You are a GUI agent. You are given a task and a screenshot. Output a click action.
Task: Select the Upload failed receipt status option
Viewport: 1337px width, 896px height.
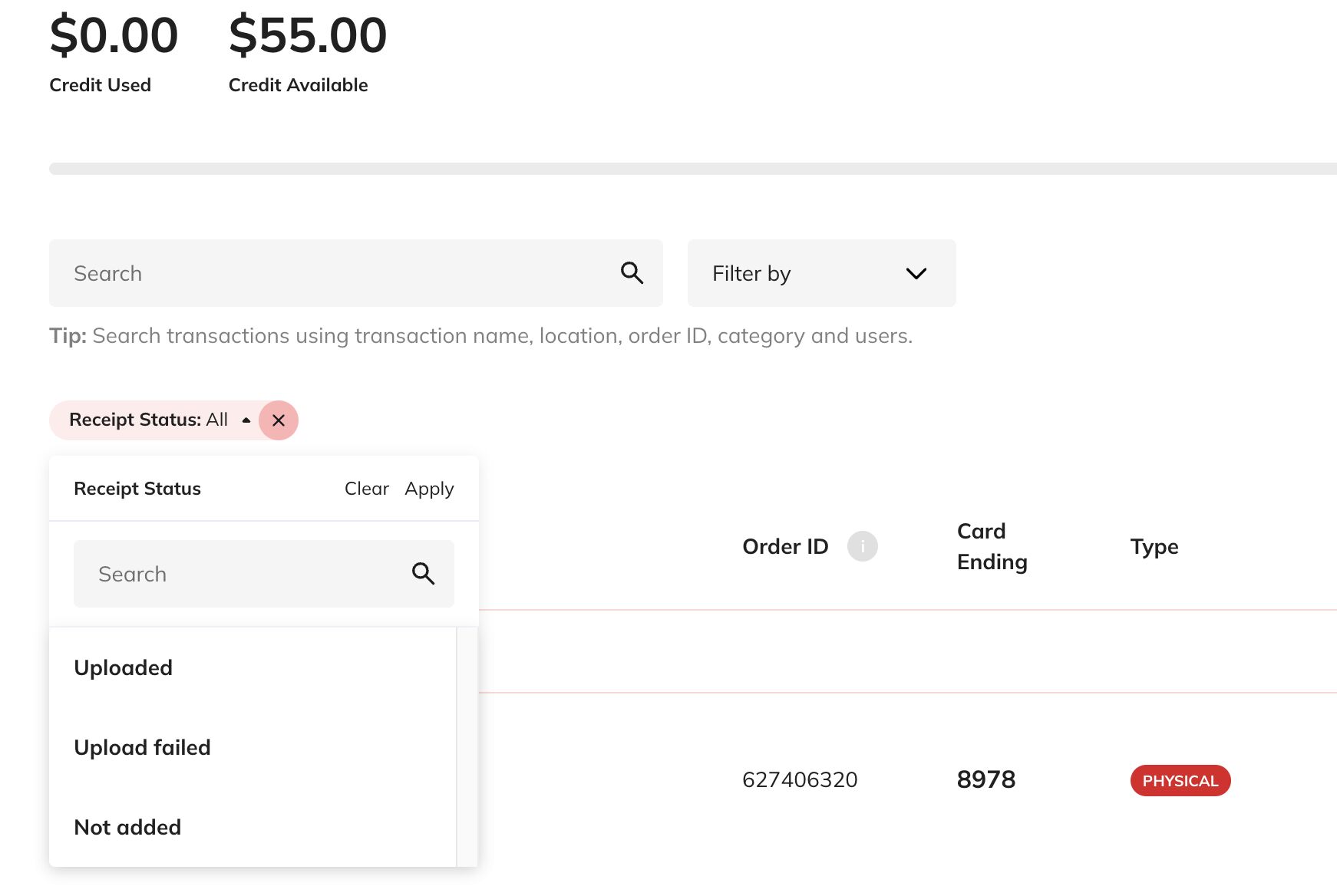pyautogui.click(x=142, y=747)
